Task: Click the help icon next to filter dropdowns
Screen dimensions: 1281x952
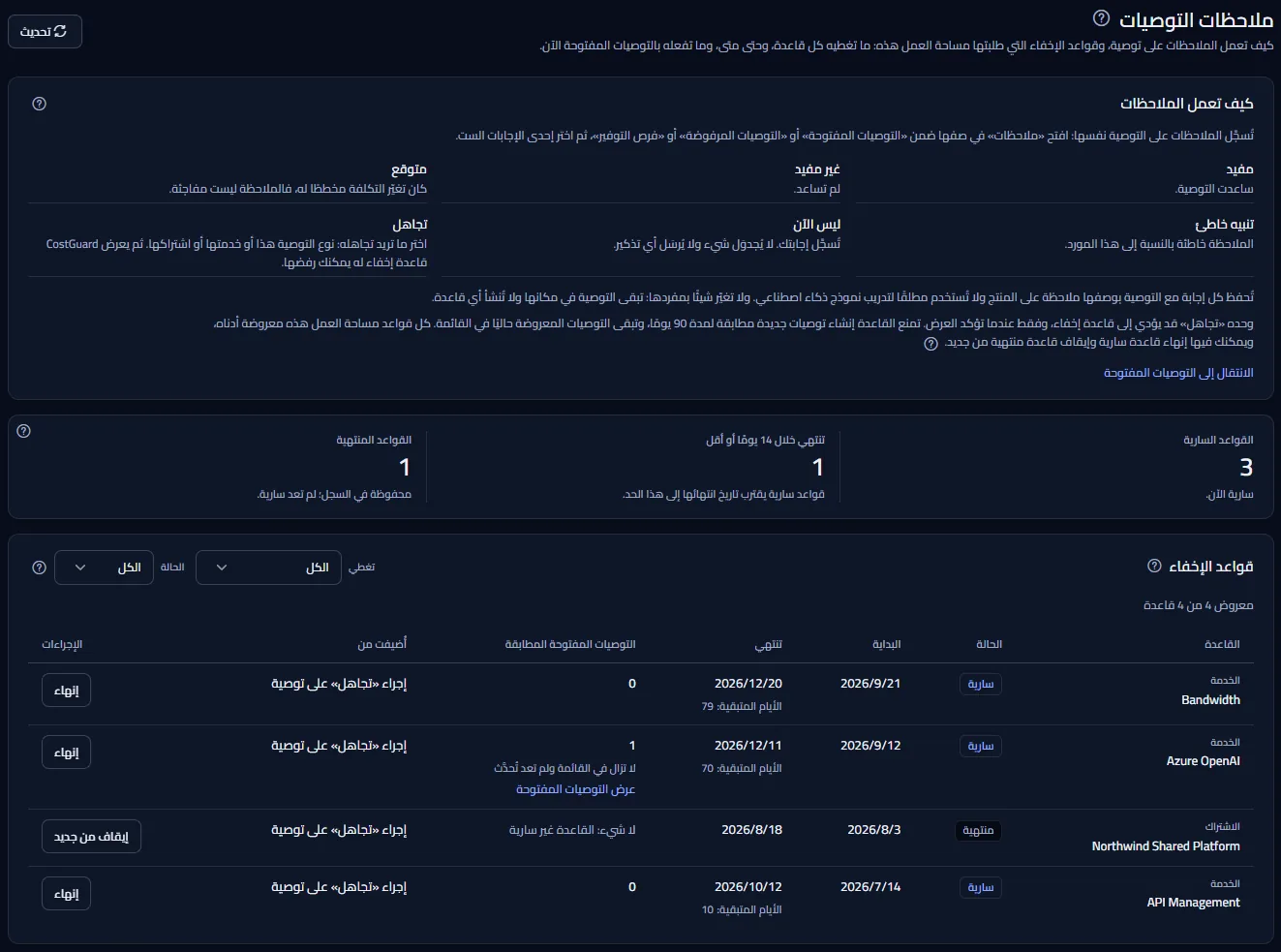Action: click(40, 568)
